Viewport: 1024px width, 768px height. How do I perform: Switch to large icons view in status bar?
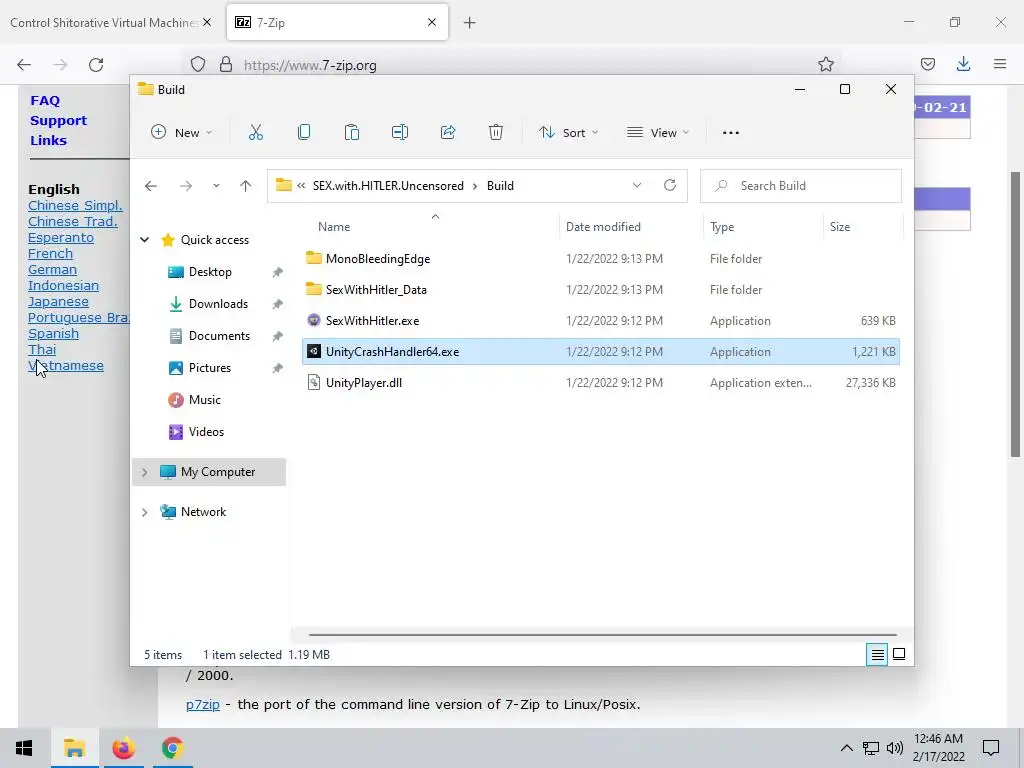pos(899,654)
